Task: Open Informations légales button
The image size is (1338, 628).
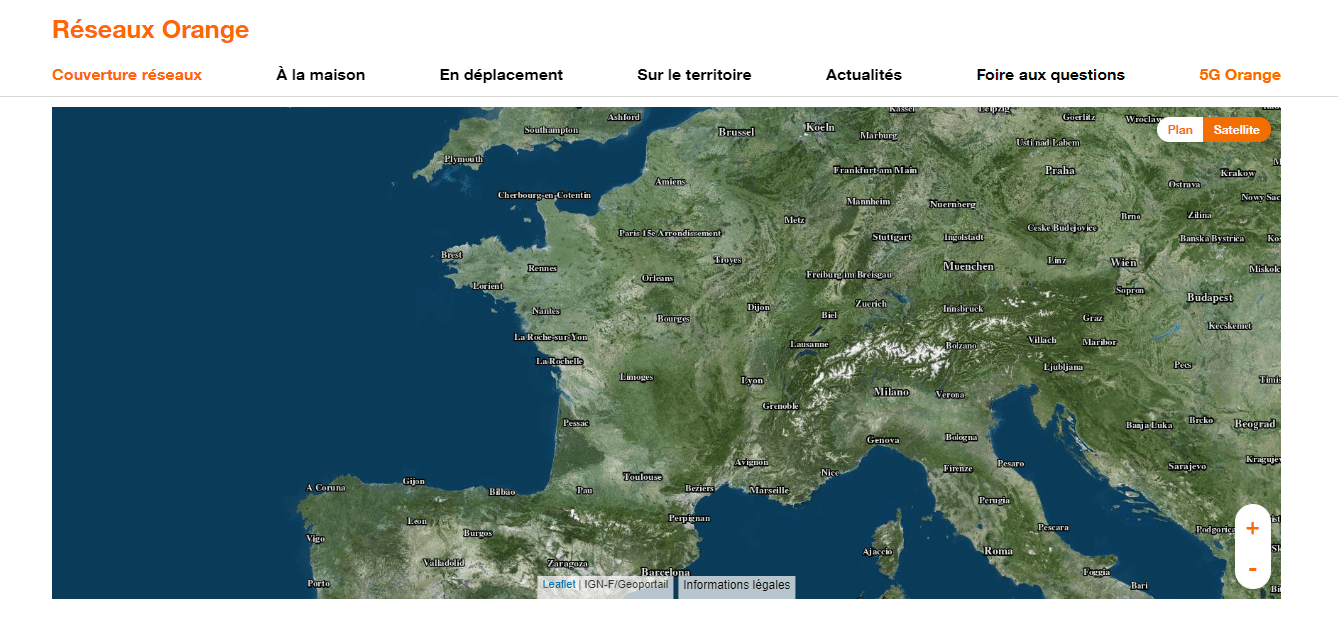Action: [x=737, y=585]
